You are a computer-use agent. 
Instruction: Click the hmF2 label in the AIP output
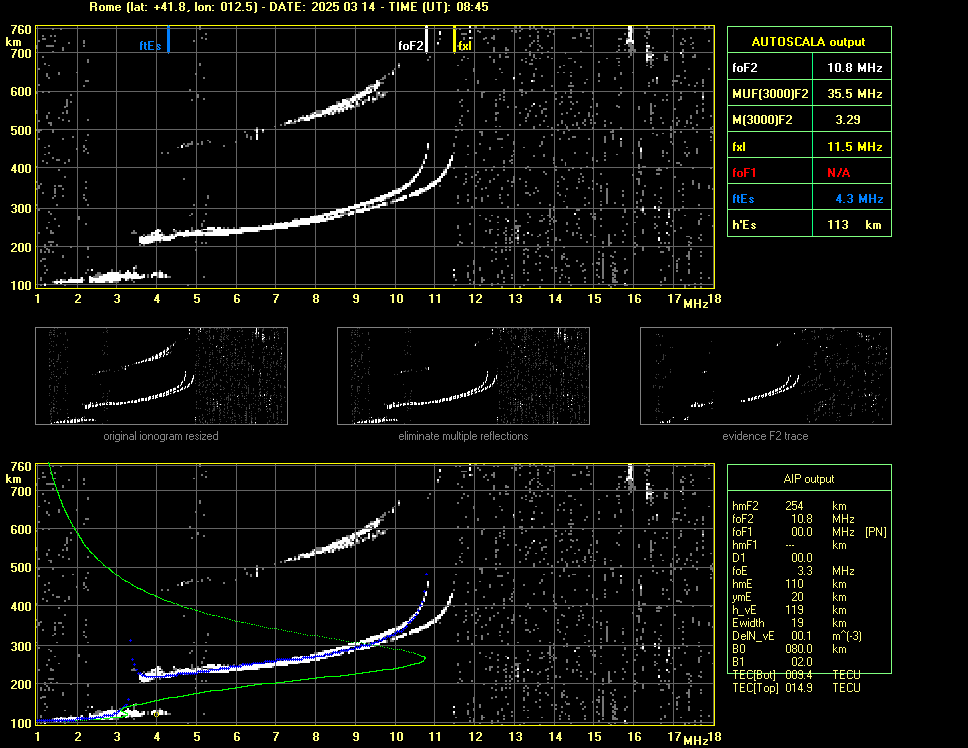point(745,506)
